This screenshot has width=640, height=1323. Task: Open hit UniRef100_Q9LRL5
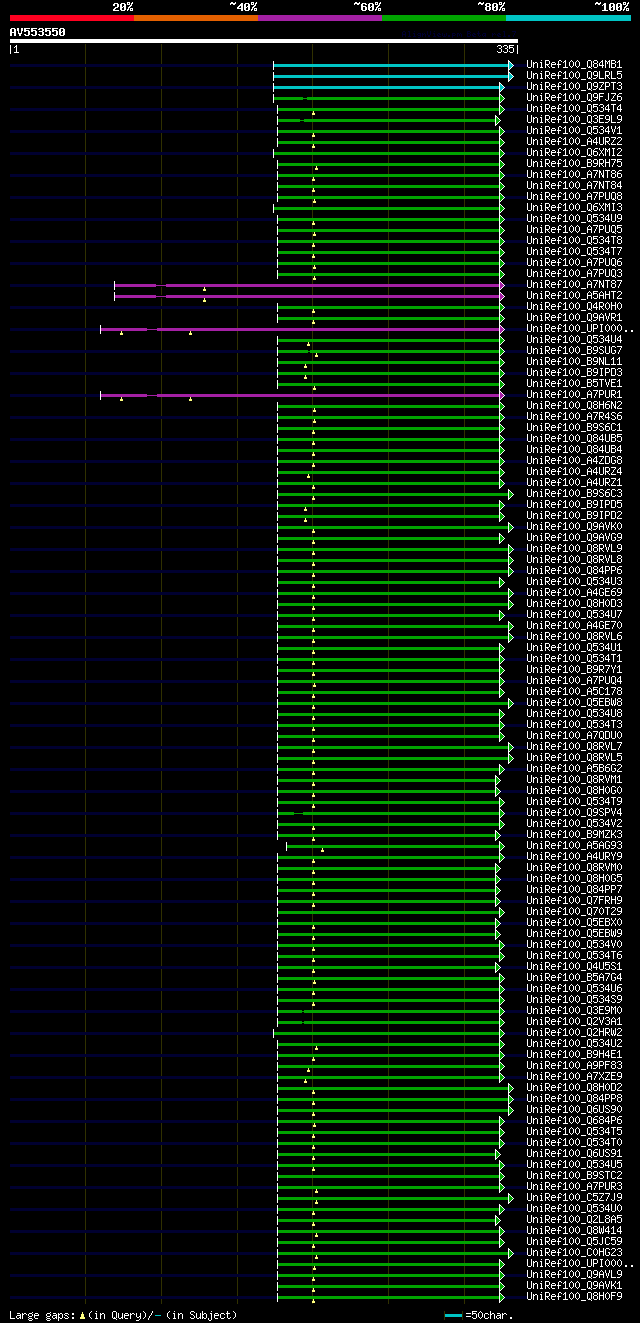coord(574,76)
